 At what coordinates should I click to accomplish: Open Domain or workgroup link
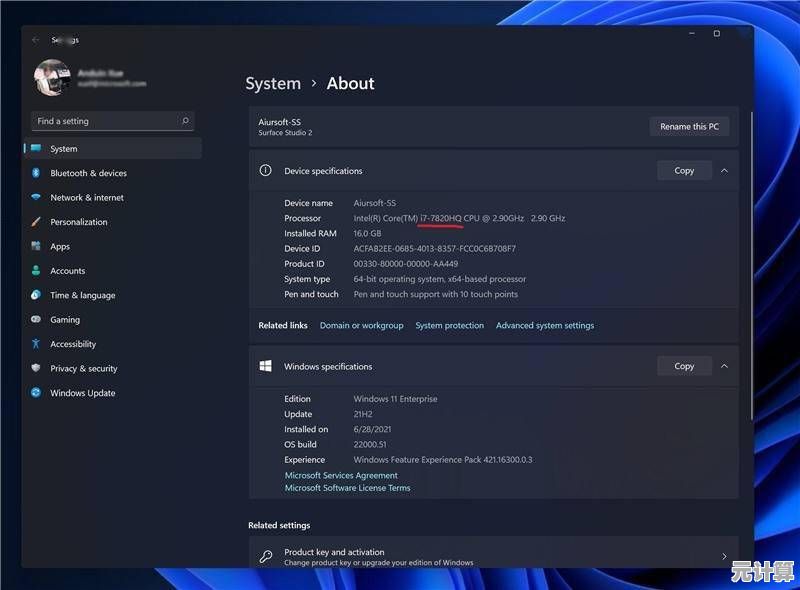[361, 326]
